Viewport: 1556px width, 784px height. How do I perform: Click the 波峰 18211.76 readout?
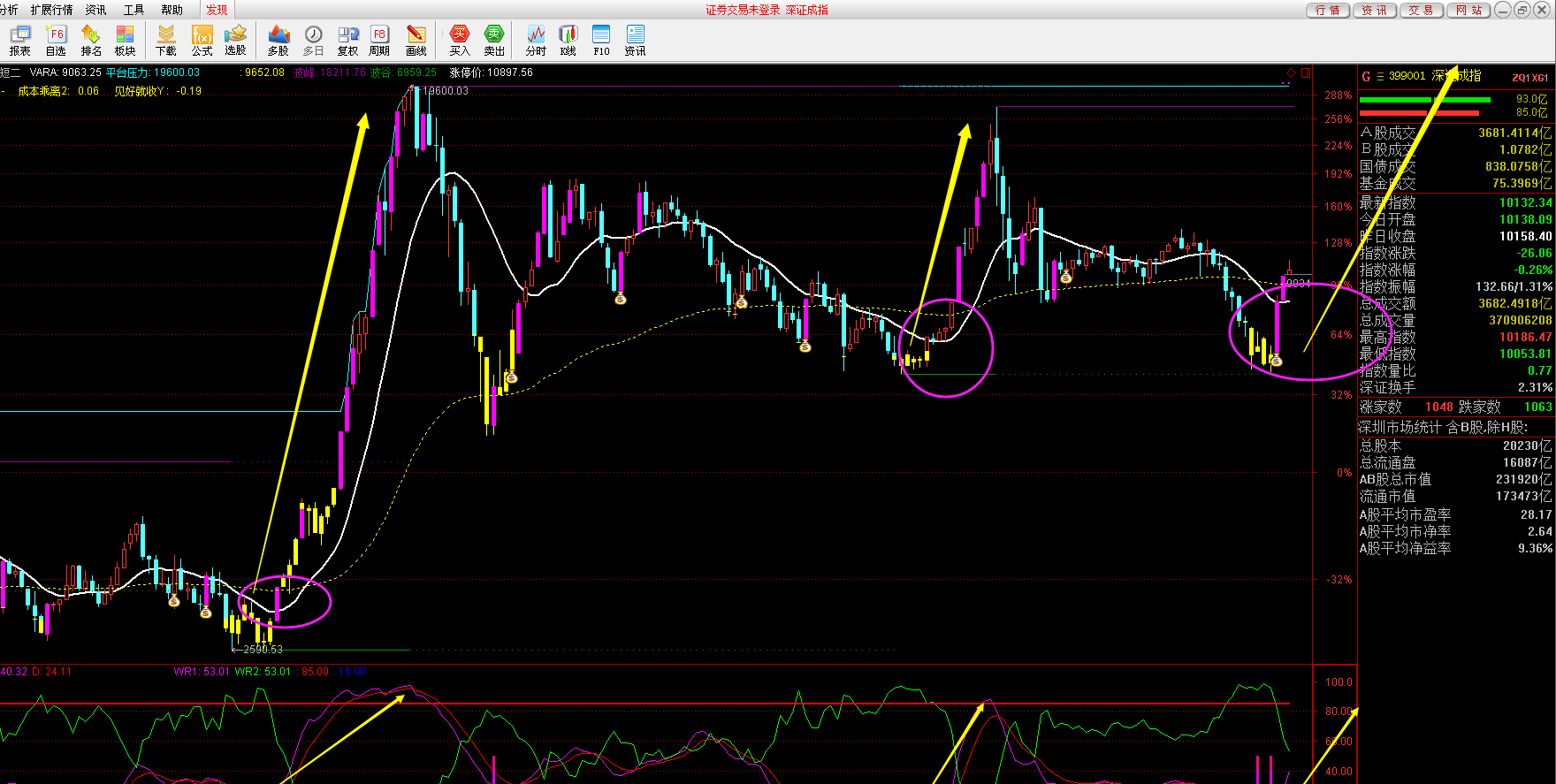click(x=330, y=72)
